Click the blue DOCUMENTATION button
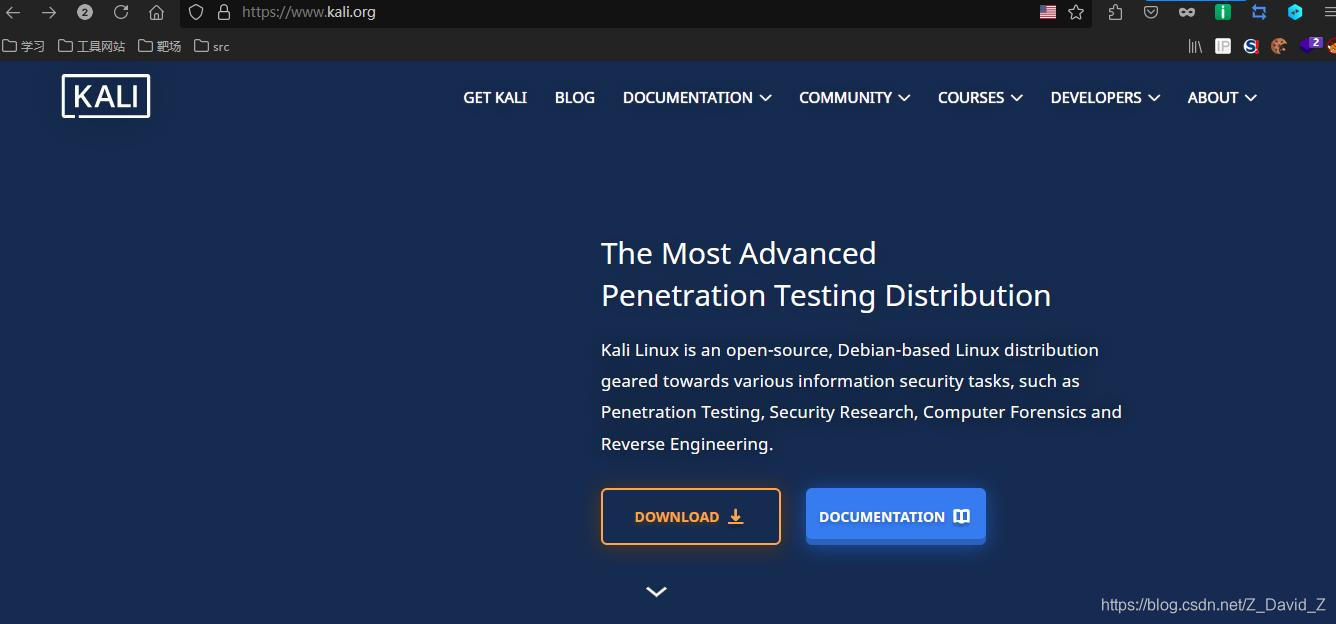Screen dimensions: 1336x624 (896, 516)
